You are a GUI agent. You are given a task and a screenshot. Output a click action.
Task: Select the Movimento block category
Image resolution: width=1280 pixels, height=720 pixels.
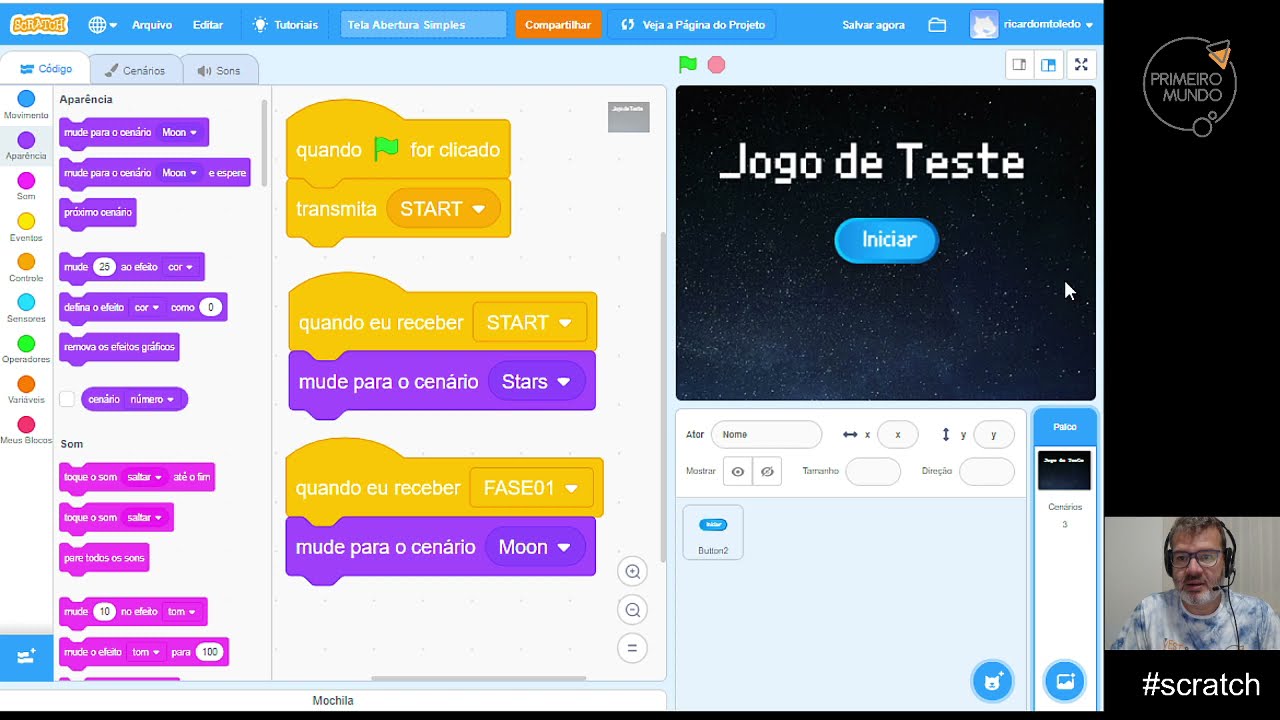[26, 105]
